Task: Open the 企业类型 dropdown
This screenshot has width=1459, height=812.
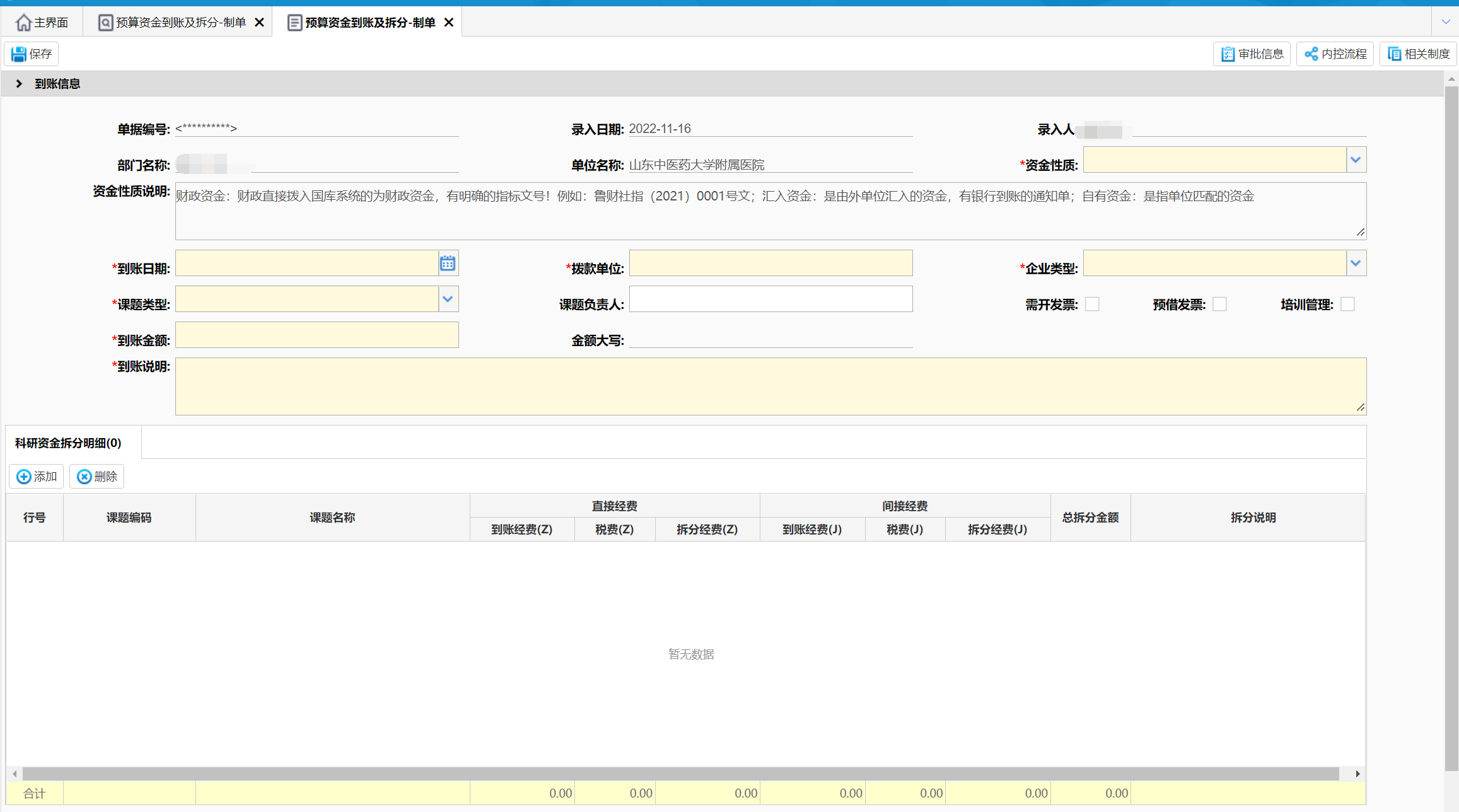Action: point(1356,264)
